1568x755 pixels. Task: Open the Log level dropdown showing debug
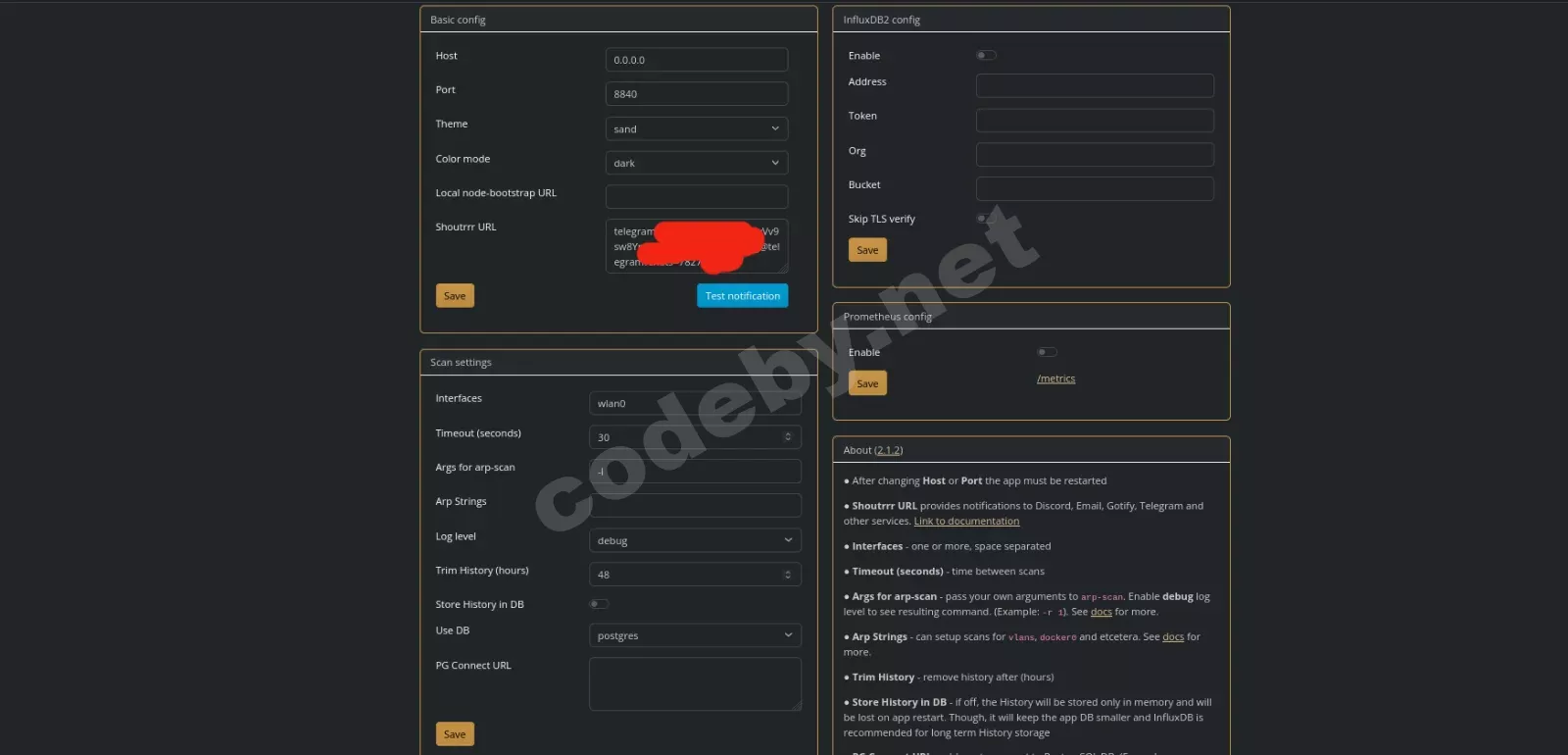(695, 540)
